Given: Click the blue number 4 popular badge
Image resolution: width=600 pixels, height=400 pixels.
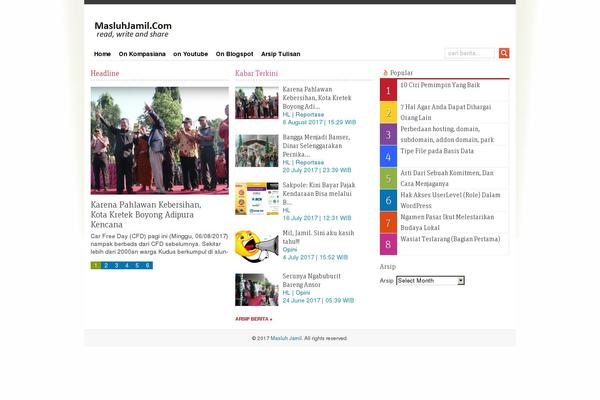Looking at the screenshot, I should coord(388,156).
